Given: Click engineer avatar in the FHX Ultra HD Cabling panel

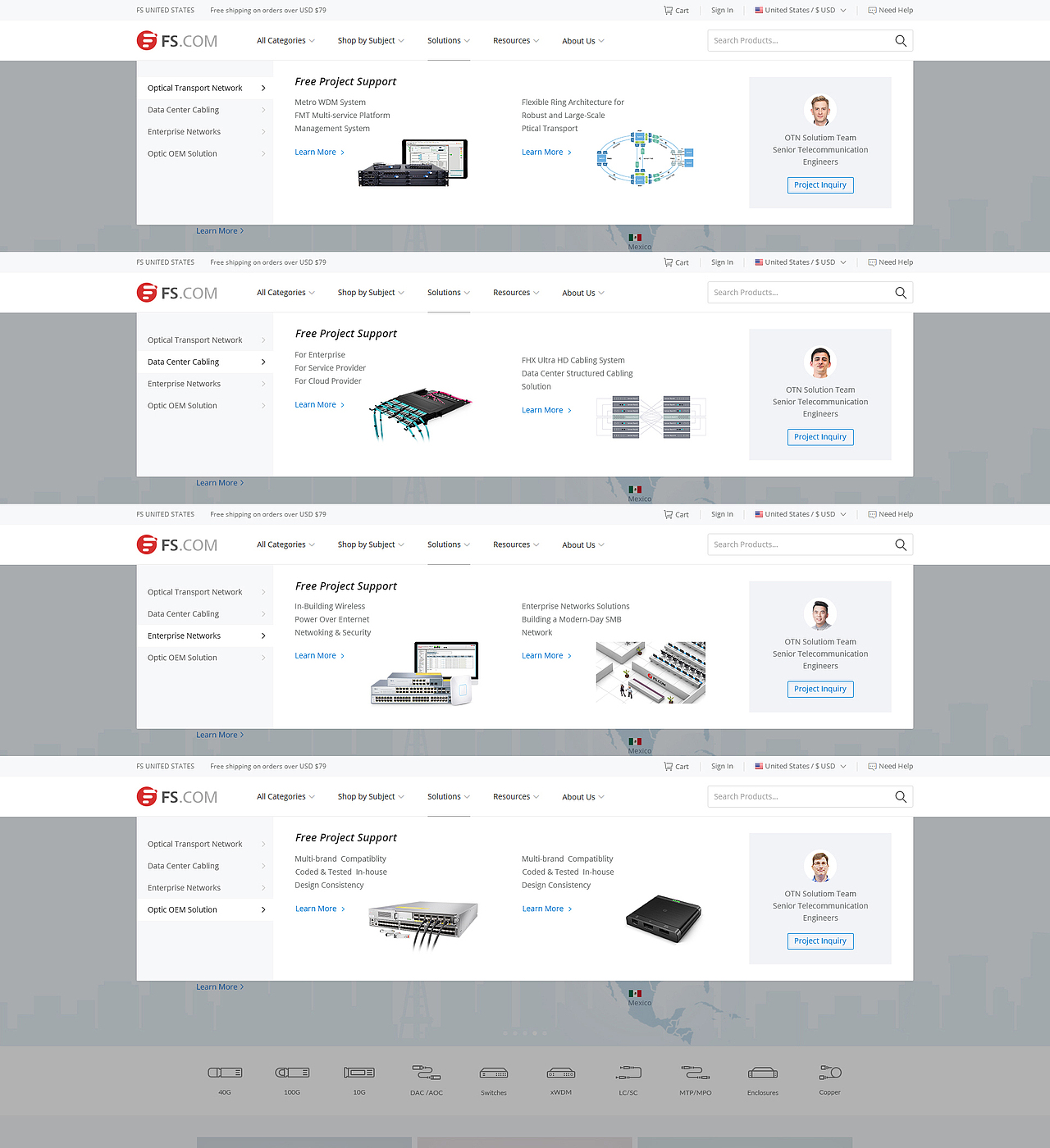Looking at the screenshot, I should click(820, 362).
